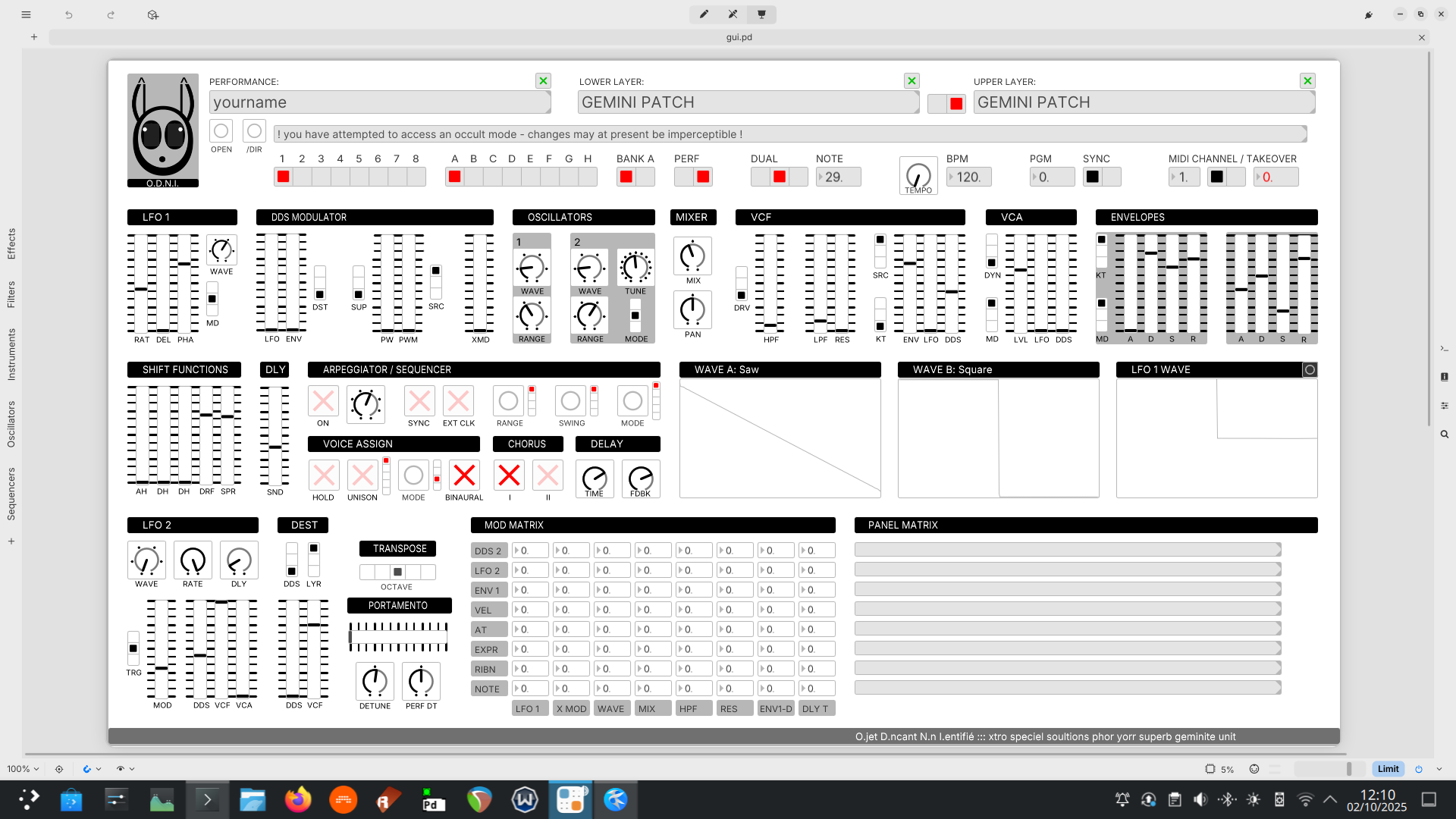This screenshot has height=819, width=1456.
Task: Open the snapping options dropdown arrow
Action: click(99, 769)
